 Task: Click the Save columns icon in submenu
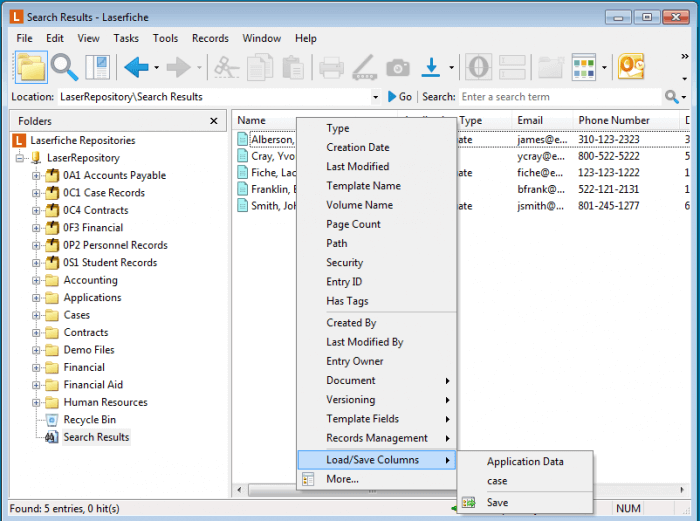[x=468, y=503]
